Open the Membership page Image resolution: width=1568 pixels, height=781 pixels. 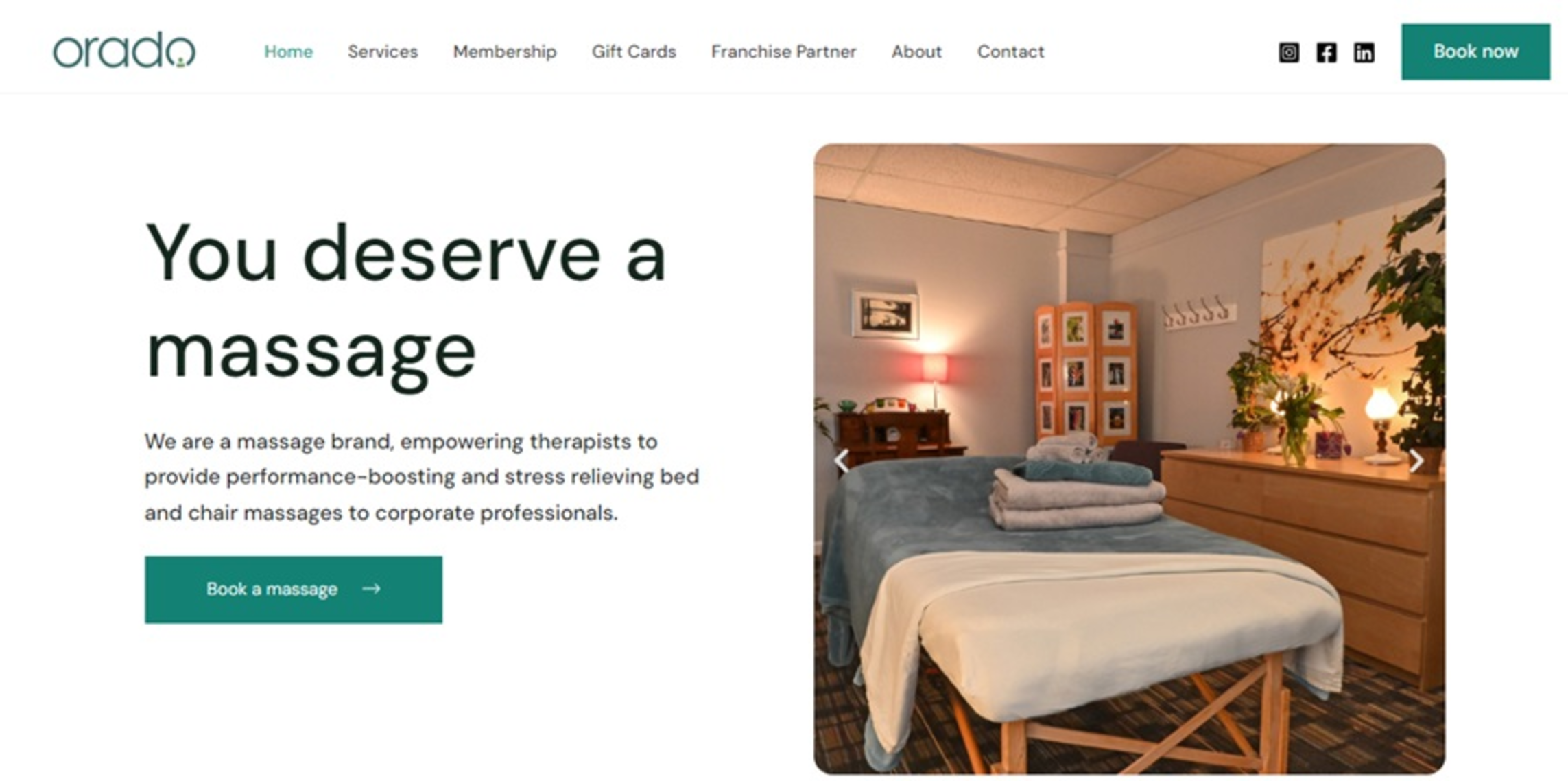(x=505, y=51)
